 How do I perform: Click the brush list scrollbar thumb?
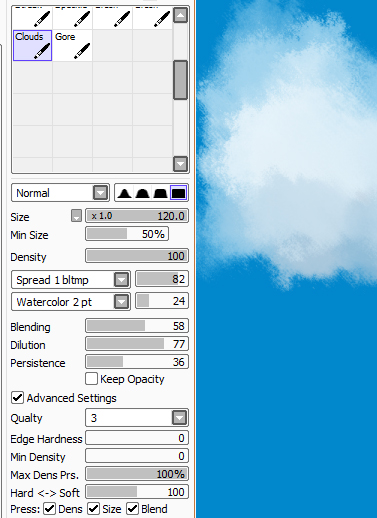180,80
